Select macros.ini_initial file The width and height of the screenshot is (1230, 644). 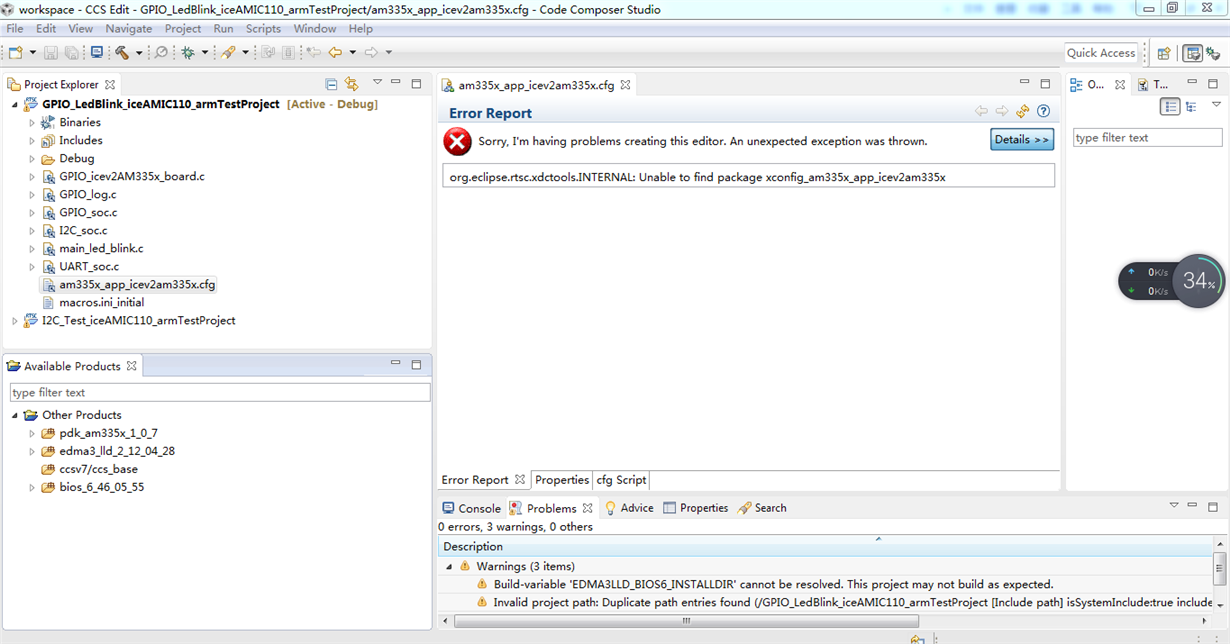click(x=101, y=303)
